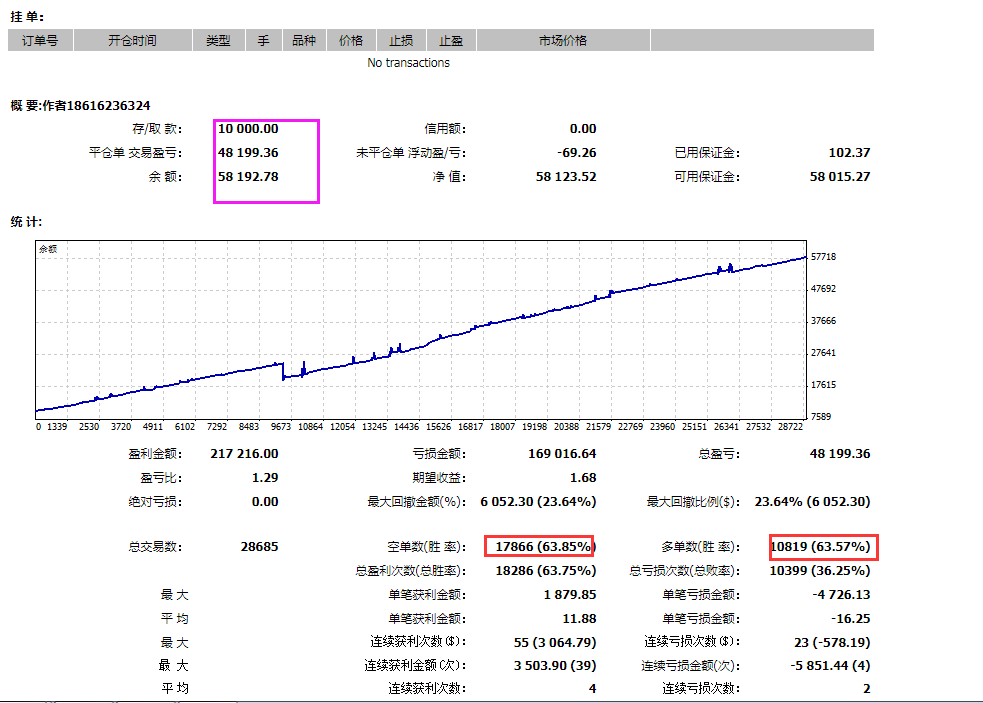Click the 手 column header

[264, 40]
